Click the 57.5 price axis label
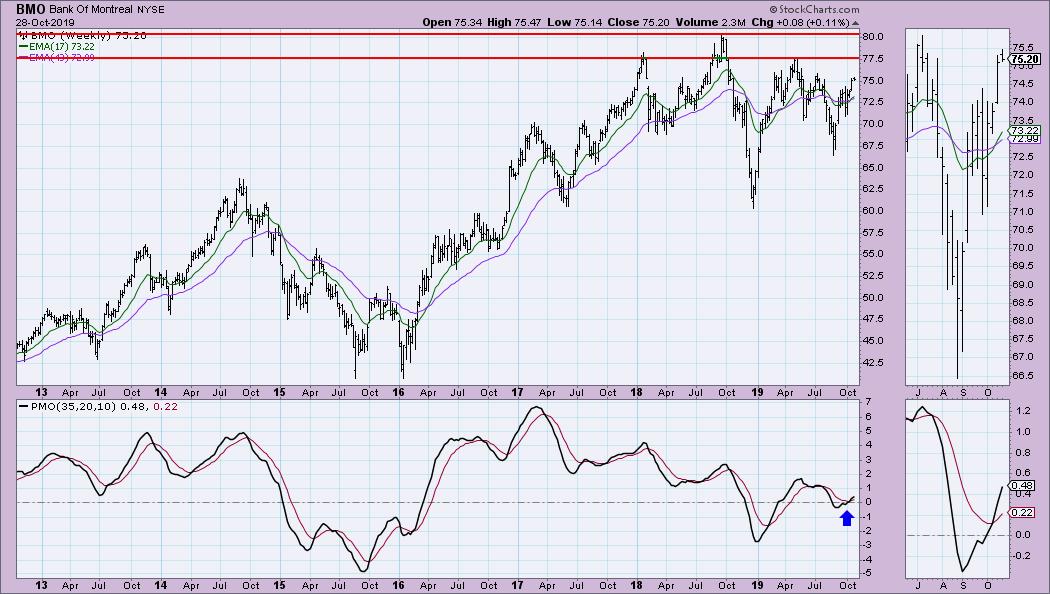Screen dimensions: 1050x594 tap(873, 232)
